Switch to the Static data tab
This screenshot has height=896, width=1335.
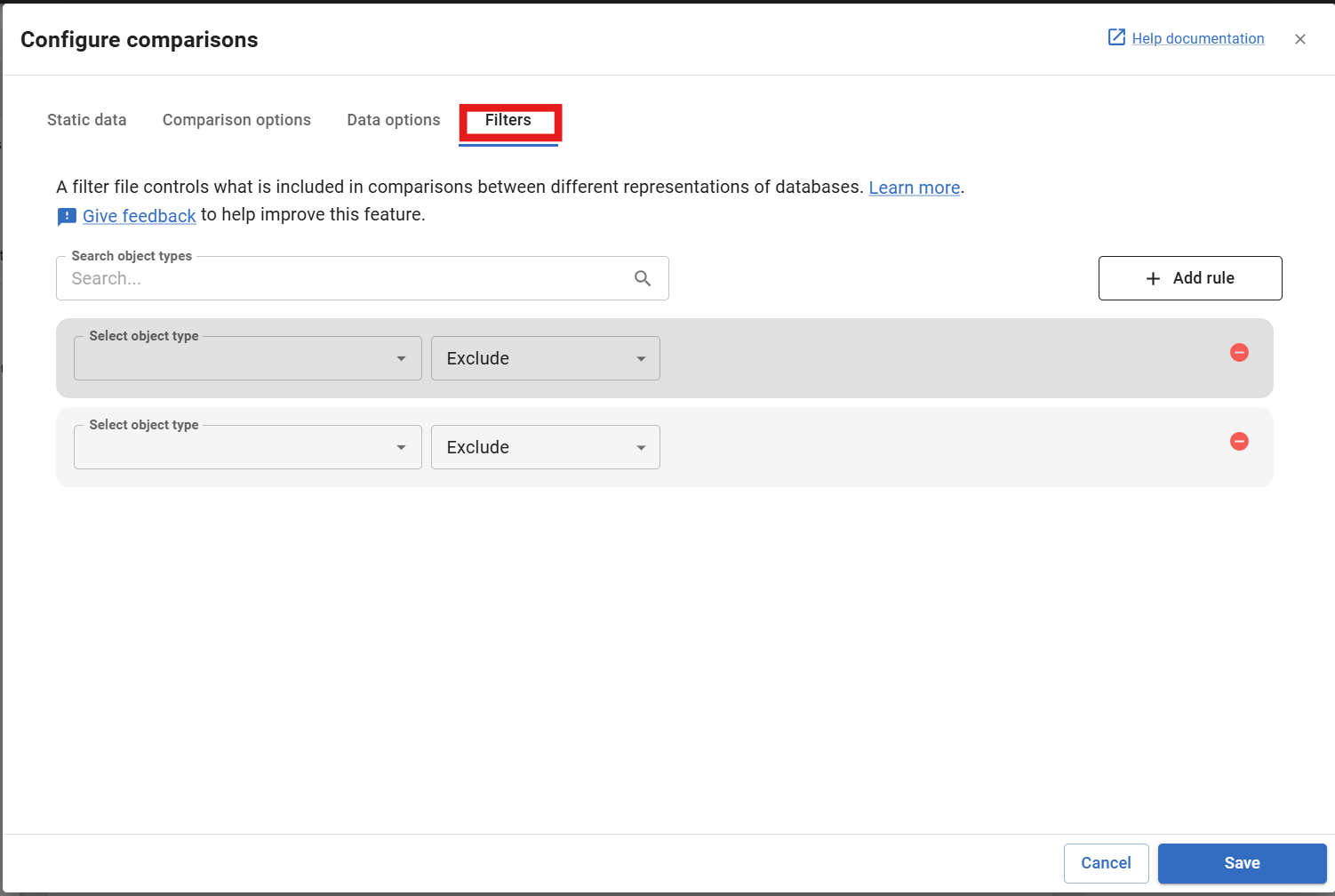click(x=86, y=120)
